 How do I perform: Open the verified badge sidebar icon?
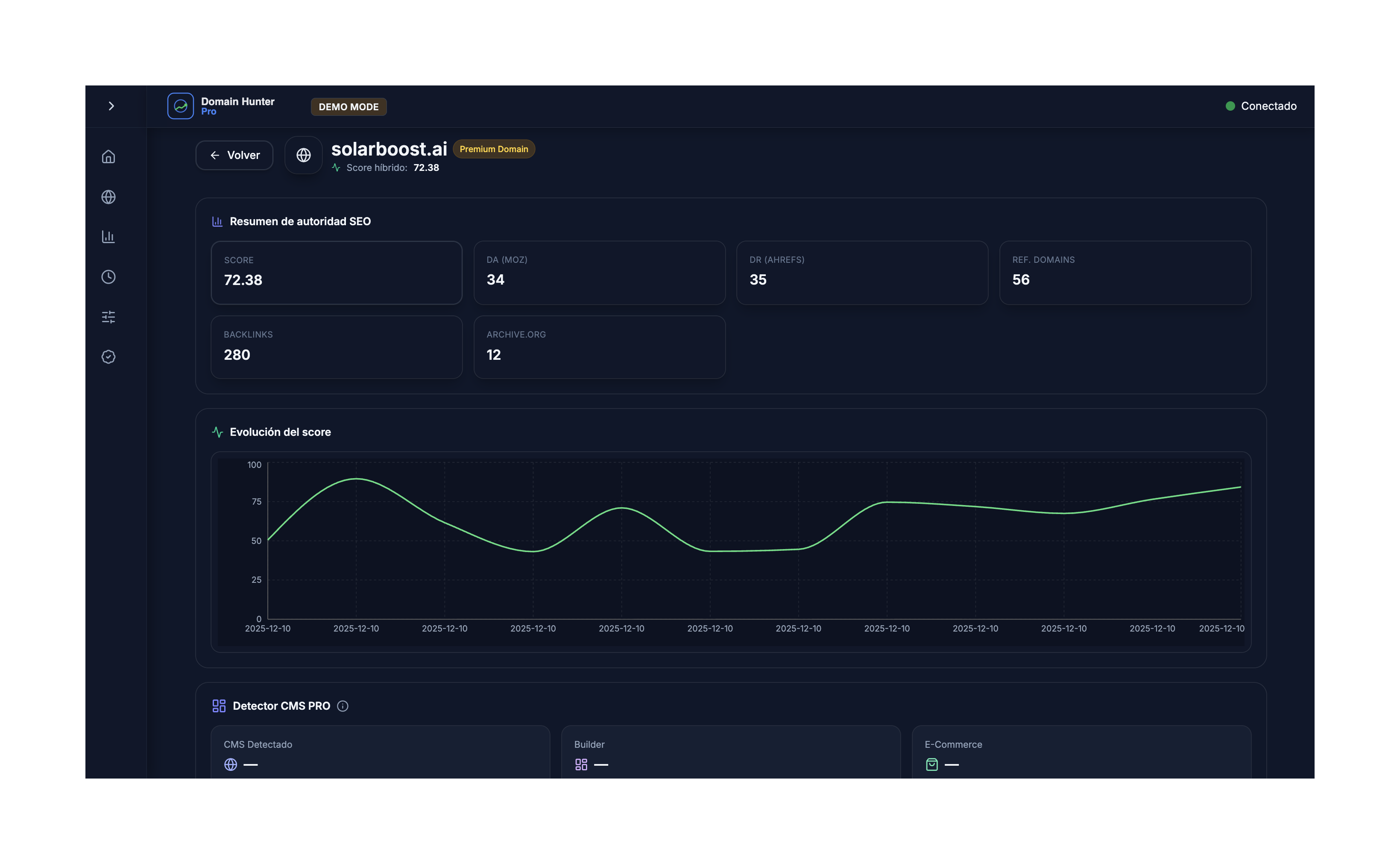coord(108,356)
